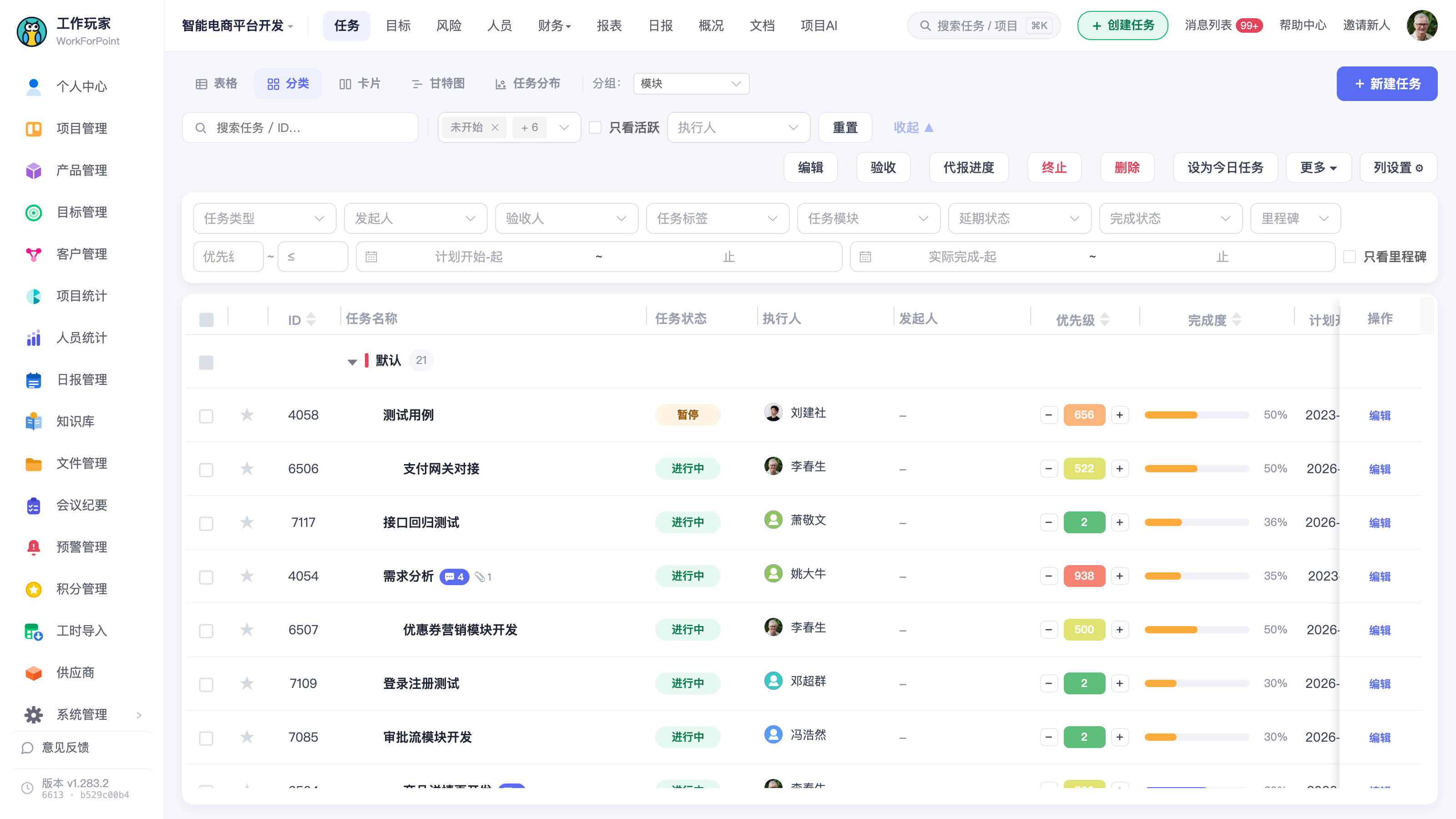Collapse the 默认 group

coord(352,362)
